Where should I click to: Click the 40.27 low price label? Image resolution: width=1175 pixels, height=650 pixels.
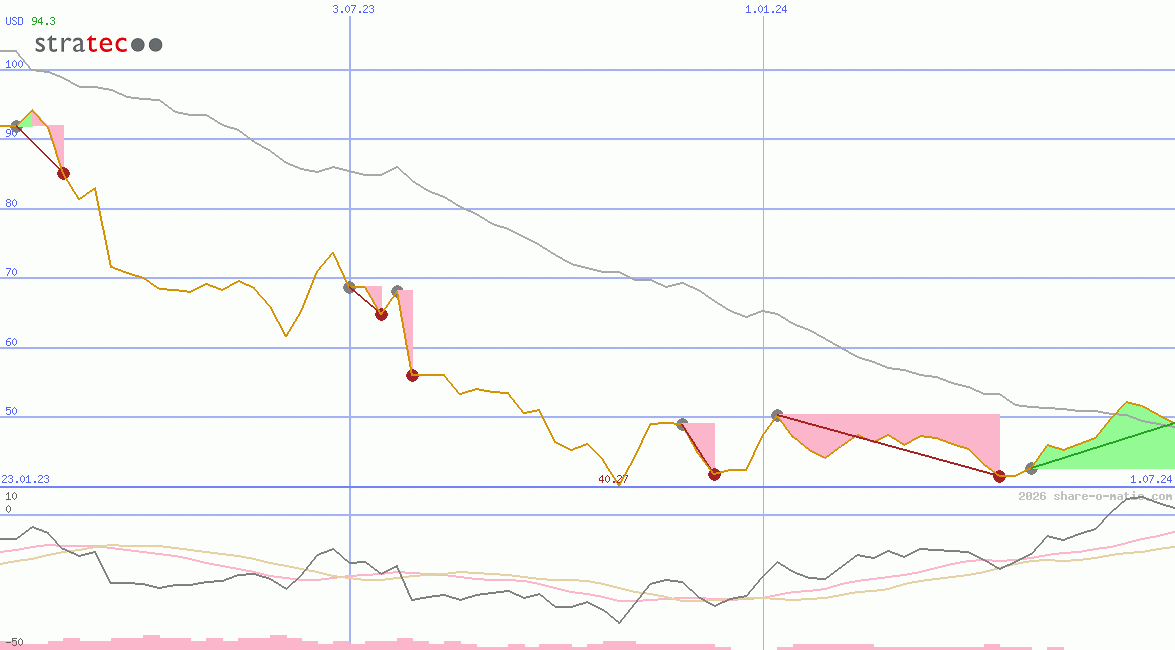point(613,479)
